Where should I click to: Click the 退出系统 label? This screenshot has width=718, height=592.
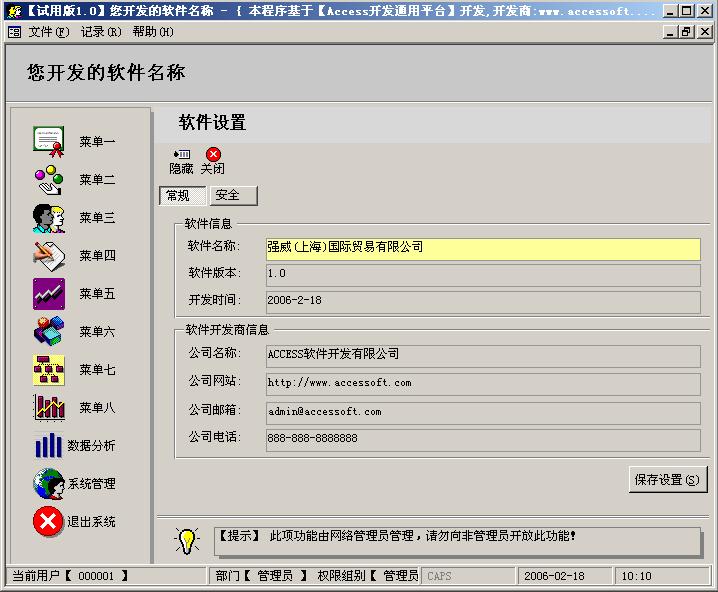(x=91, y=521)
